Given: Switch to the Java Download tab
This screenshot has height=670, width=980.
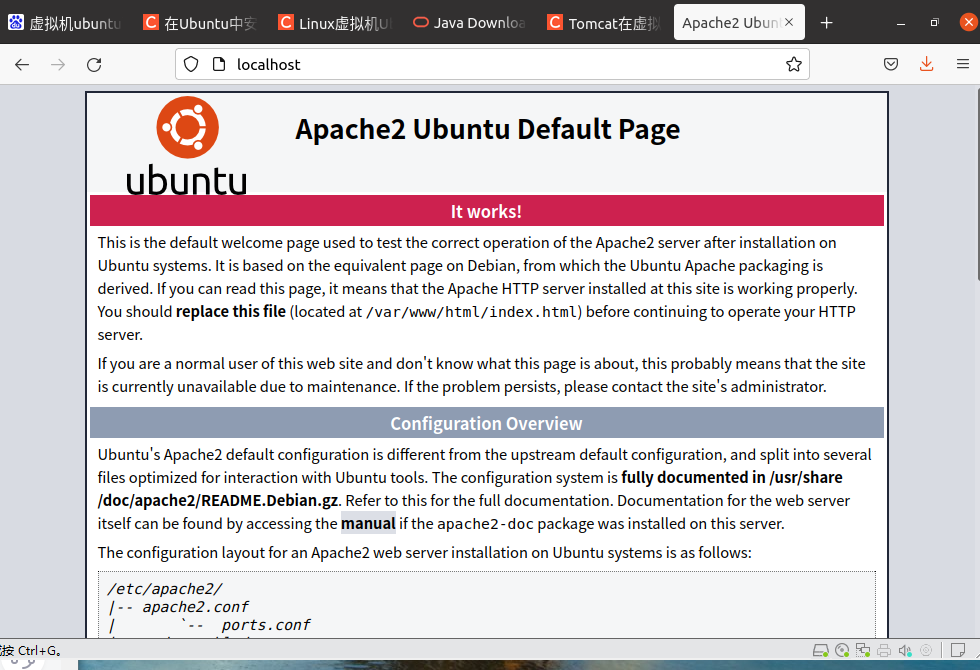Looking at the screenshot, I should (x=470, y=23).
